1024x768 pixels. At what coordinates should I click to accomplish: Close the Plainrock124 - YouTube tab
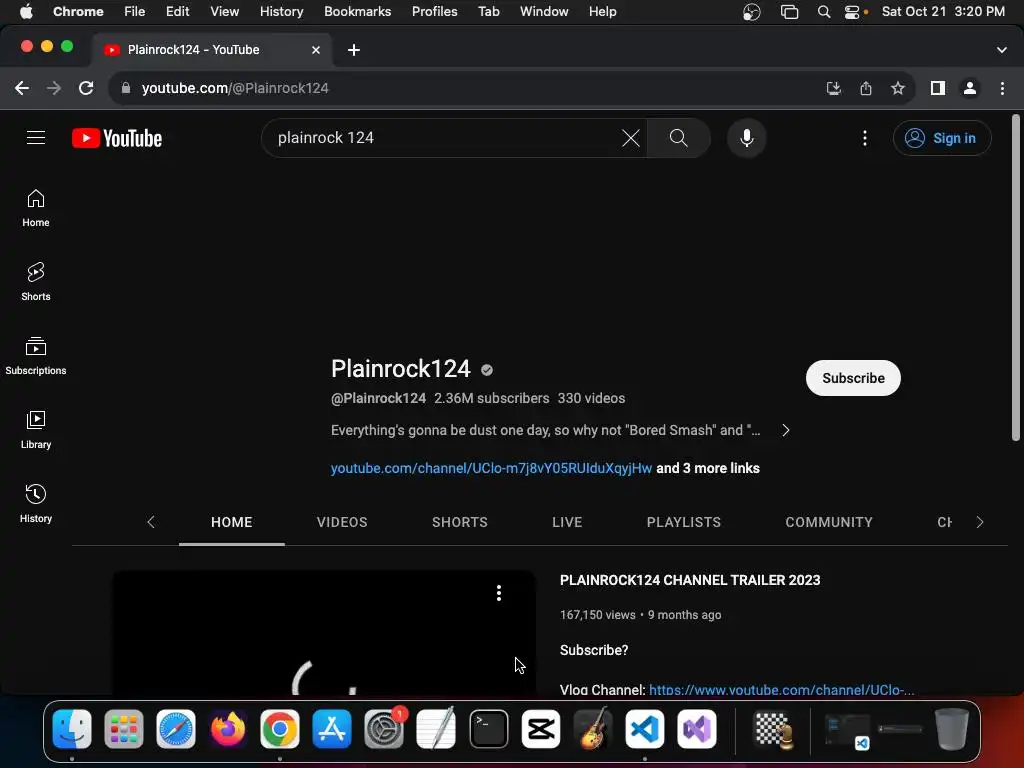click(x=315, y=50)
